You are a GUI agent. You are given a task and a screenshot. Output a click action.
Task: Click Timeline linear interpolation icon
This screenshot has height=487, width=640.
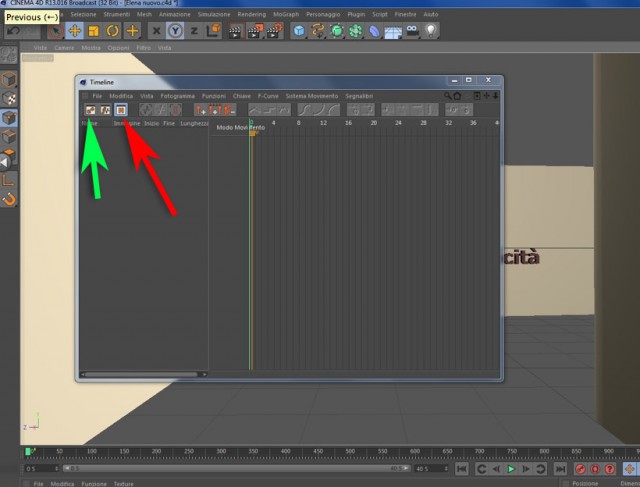[x=255, y=109]
